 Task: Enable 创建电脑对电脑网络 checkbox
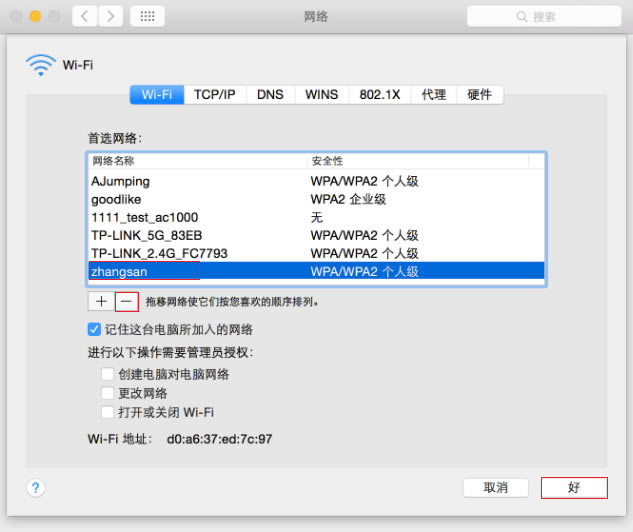[x=107, y=374]
